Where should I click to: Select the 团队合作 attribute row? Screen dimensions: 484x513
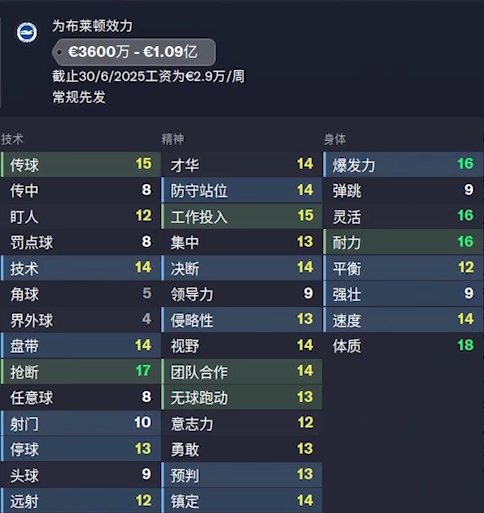pos(242,371)
